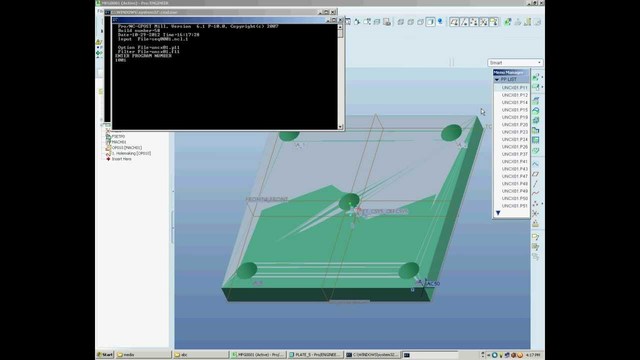Switch to hidden line display icon

click(410, 22)
